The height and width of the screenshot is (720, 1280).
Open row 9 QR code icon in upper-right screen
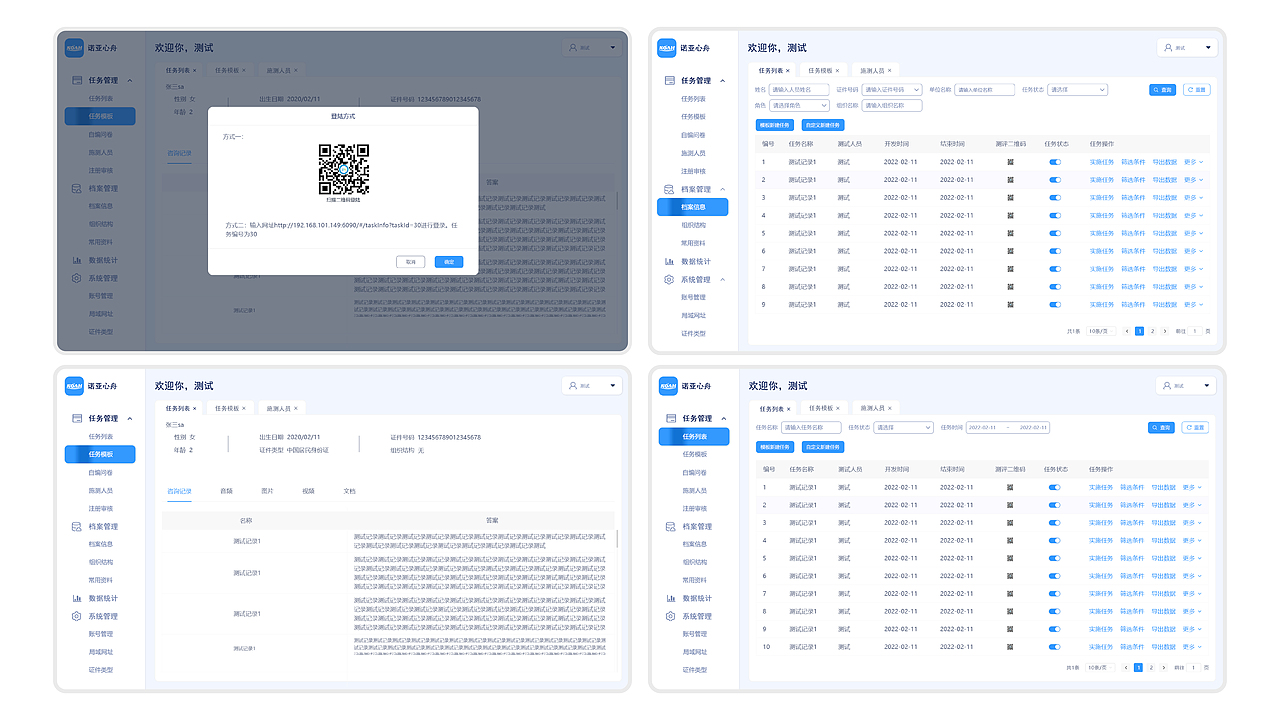click(1010, 304)
